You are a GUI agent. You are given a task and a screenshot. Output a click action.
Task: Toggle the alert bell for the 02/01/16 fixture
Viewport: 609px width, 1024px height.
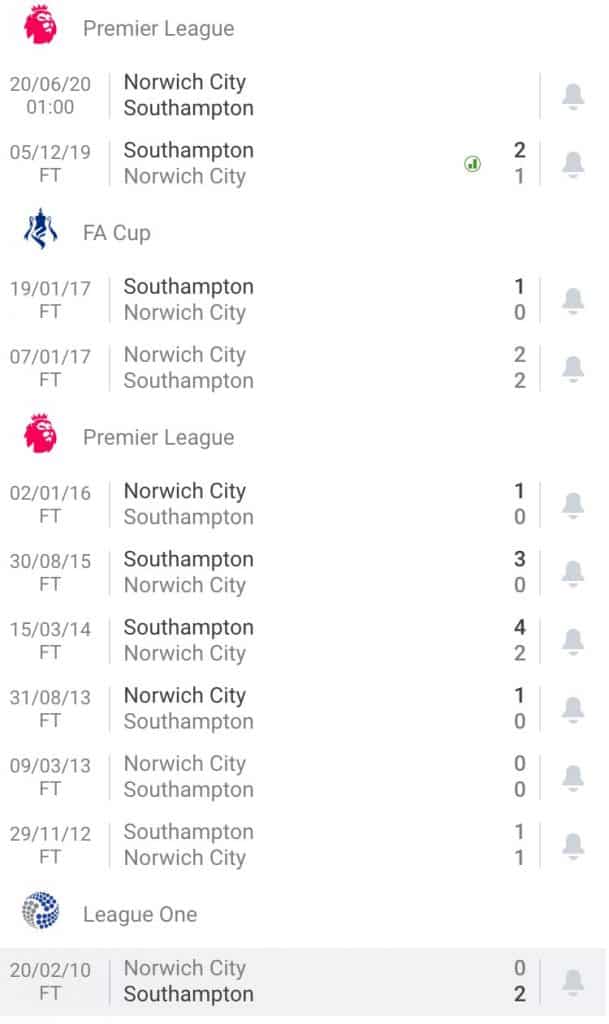coord(573,505)
